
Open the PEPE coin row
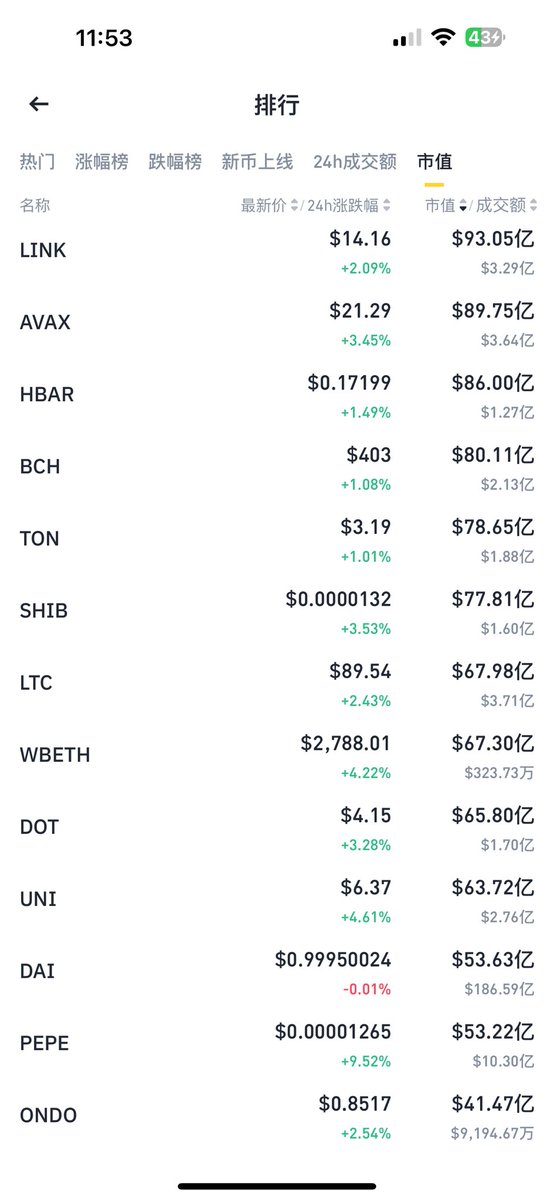click(x=277, y=1043)
